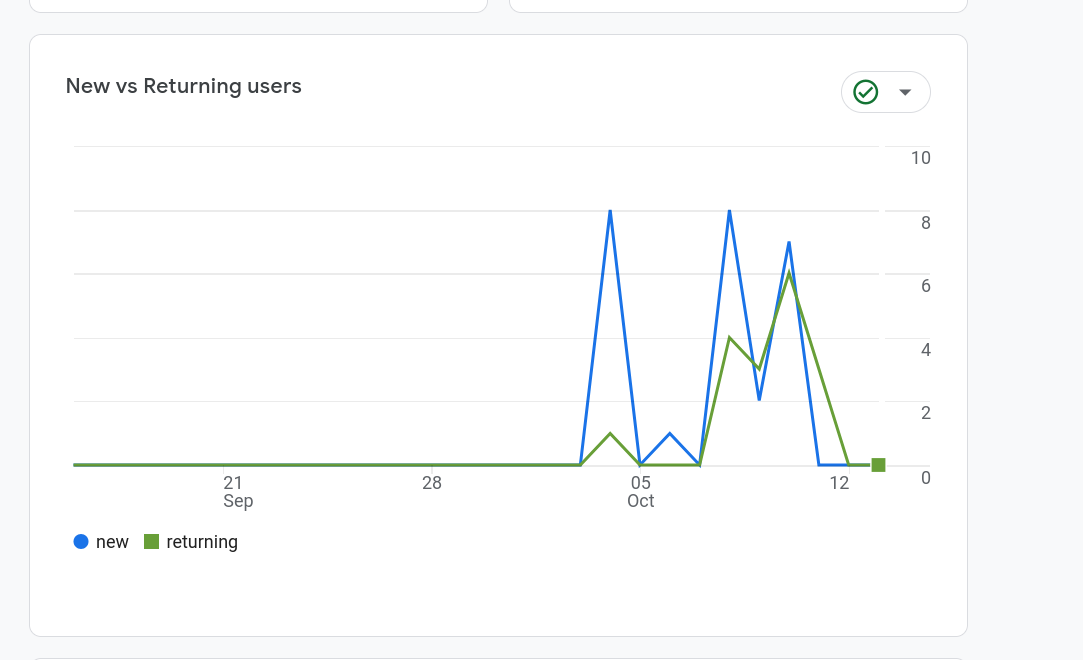
Task: Click the "10" y-axis value label
Action: coord(920,158)
